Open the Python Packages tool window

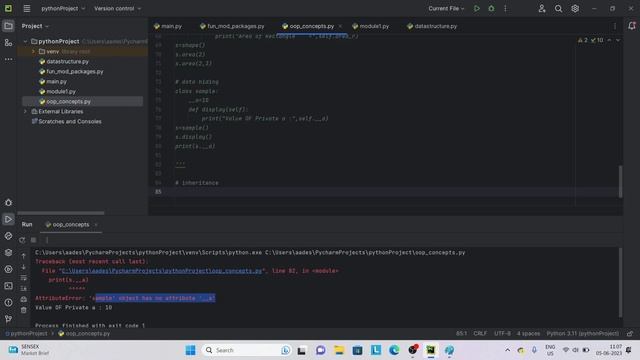(x=8, y=253)
